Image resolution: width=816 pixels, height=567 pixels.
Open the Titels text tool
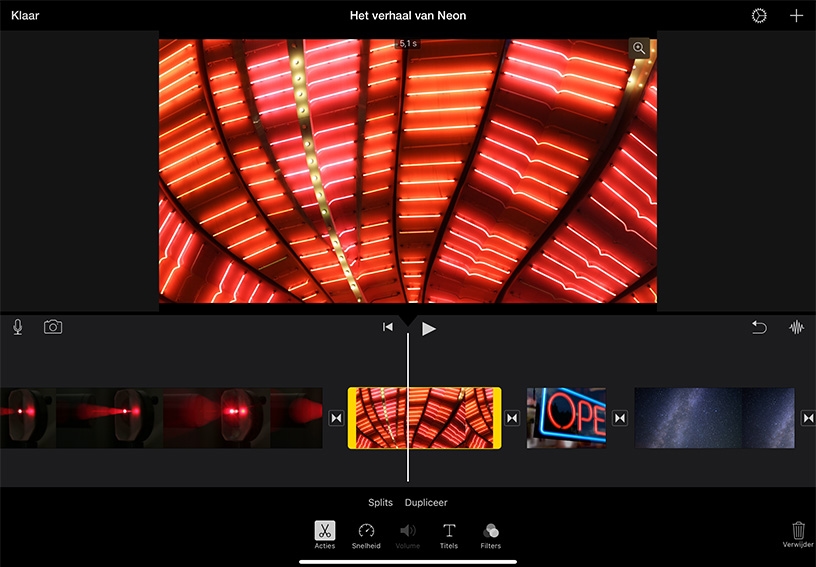[449, 536]
